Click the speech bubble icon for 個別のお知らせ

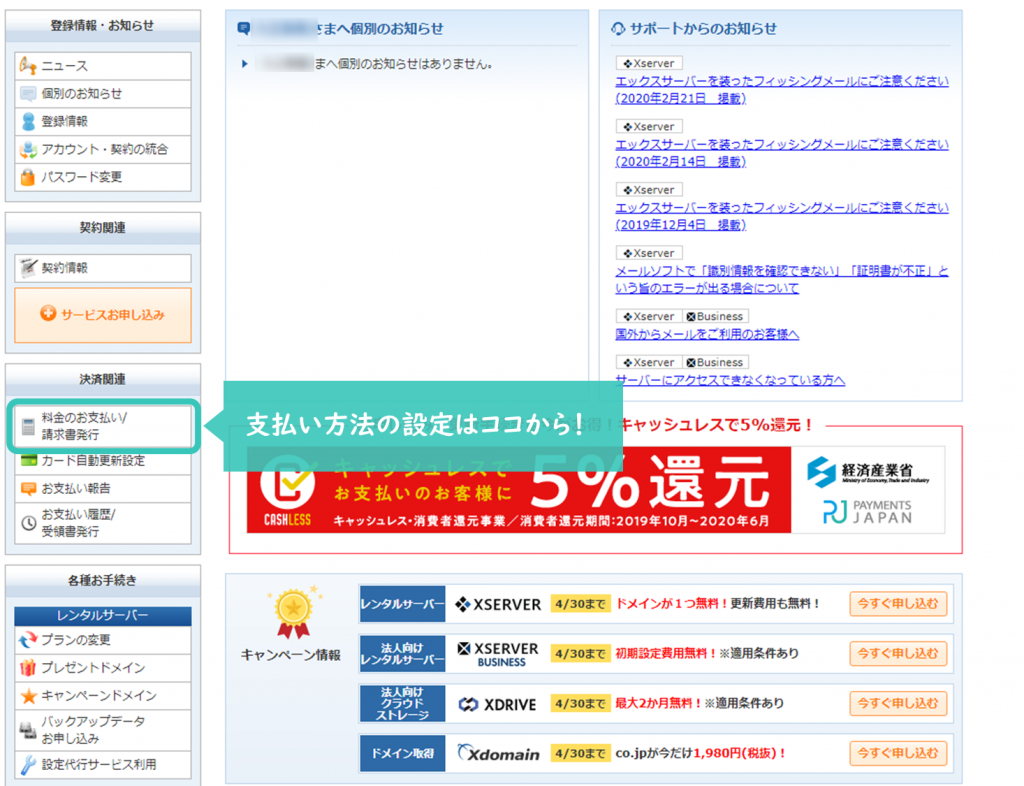[28, 93]
